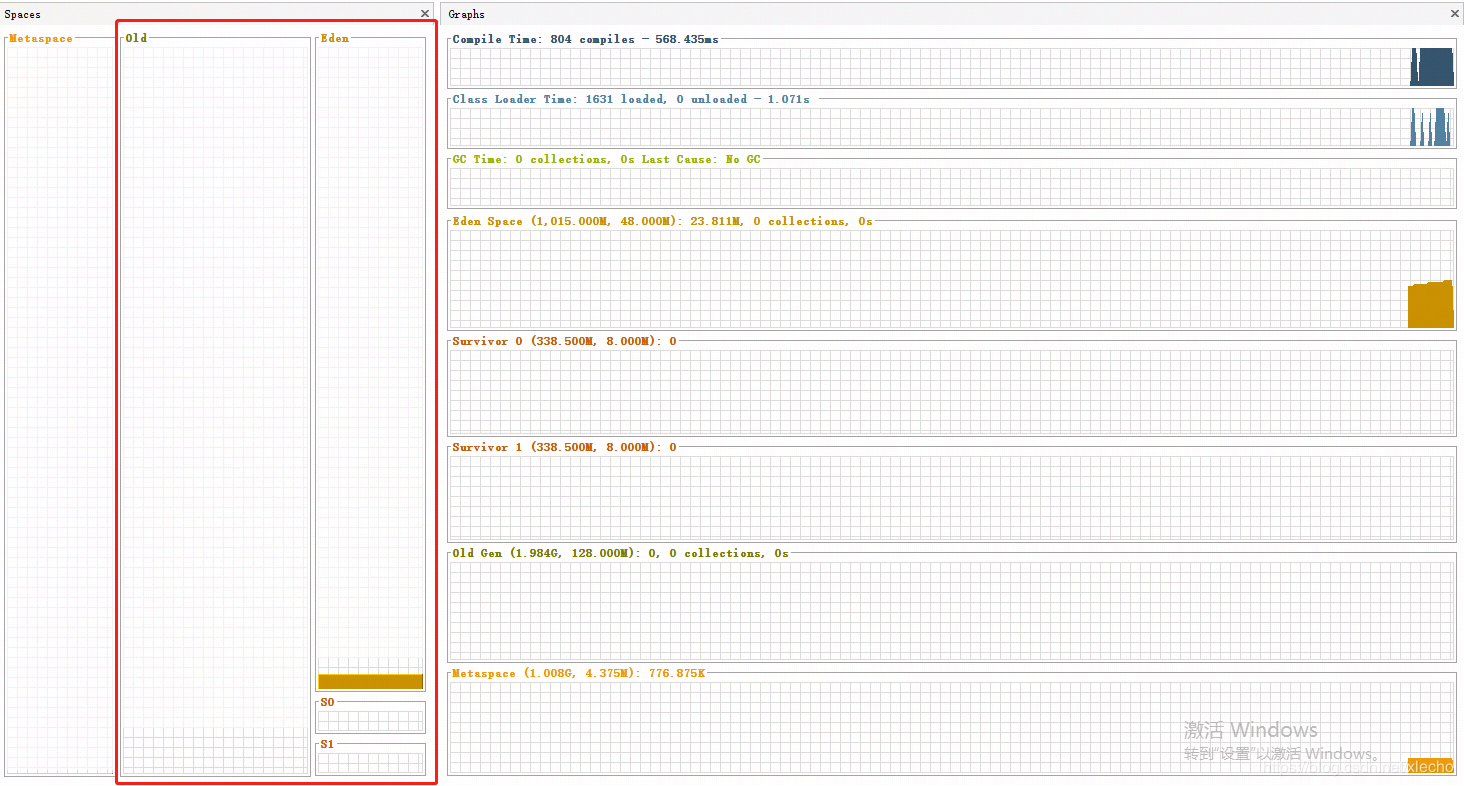
Task: Select the Old label in Spaces panel
Action: tap(136, 38)
